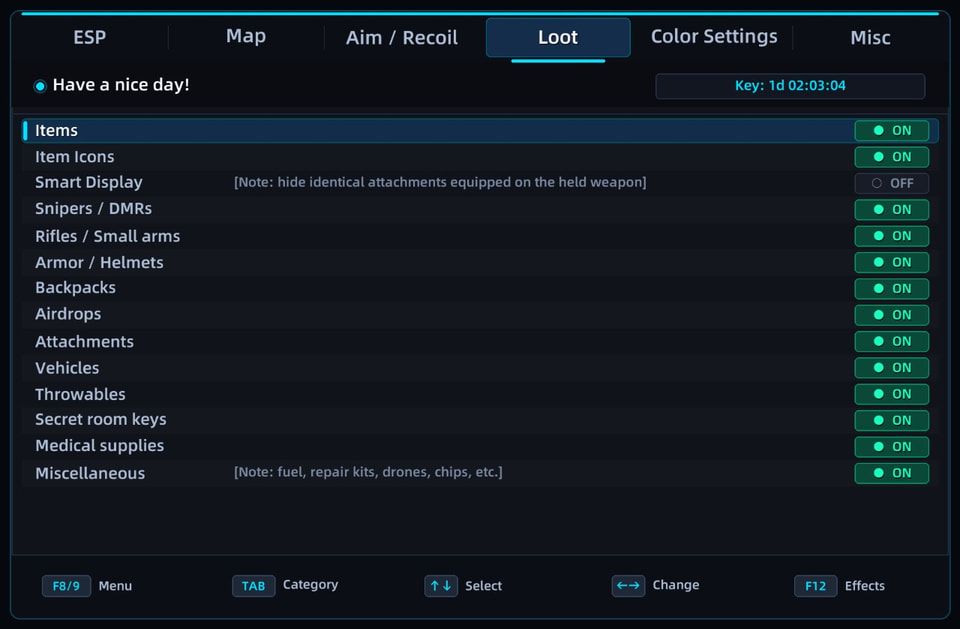
Task: Click the left/right arrows Change key badge
Action: coord(628,586)
